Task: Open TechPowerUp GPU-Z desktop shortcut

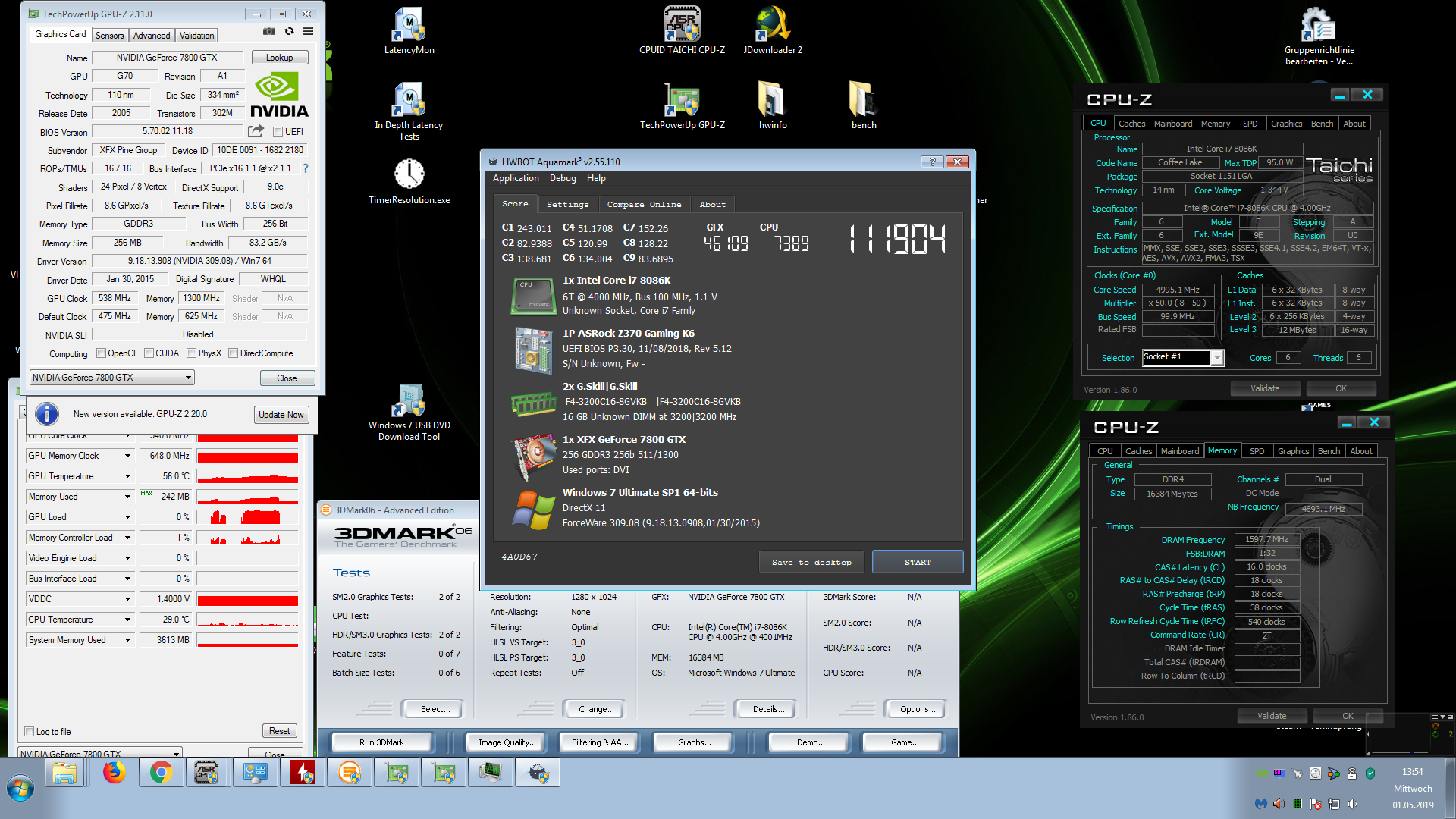Action: pyautogui.click(x=682, y=106)
